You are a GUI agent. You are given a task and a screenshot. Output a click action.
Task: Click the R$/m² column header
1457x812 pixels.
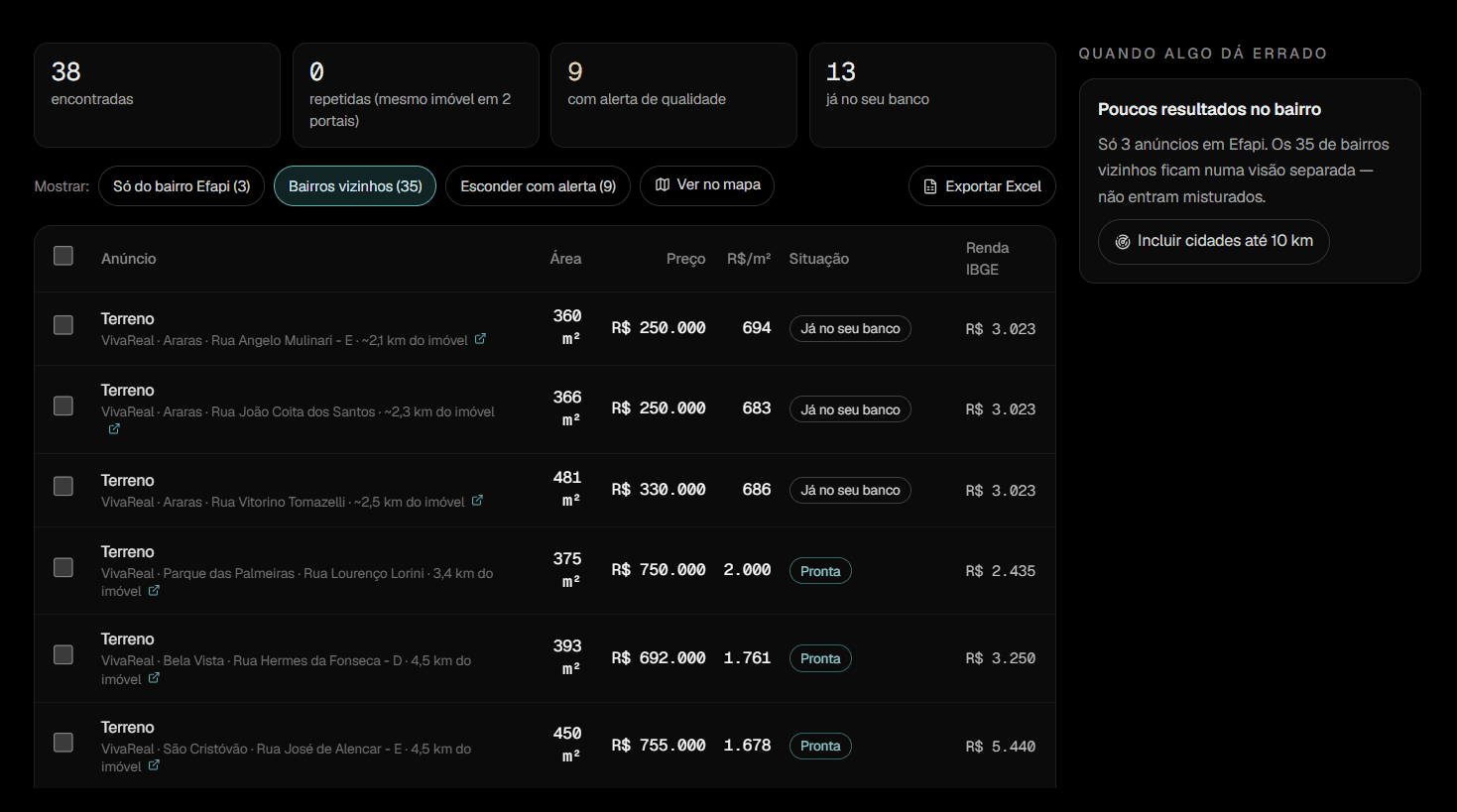[749, 259]
